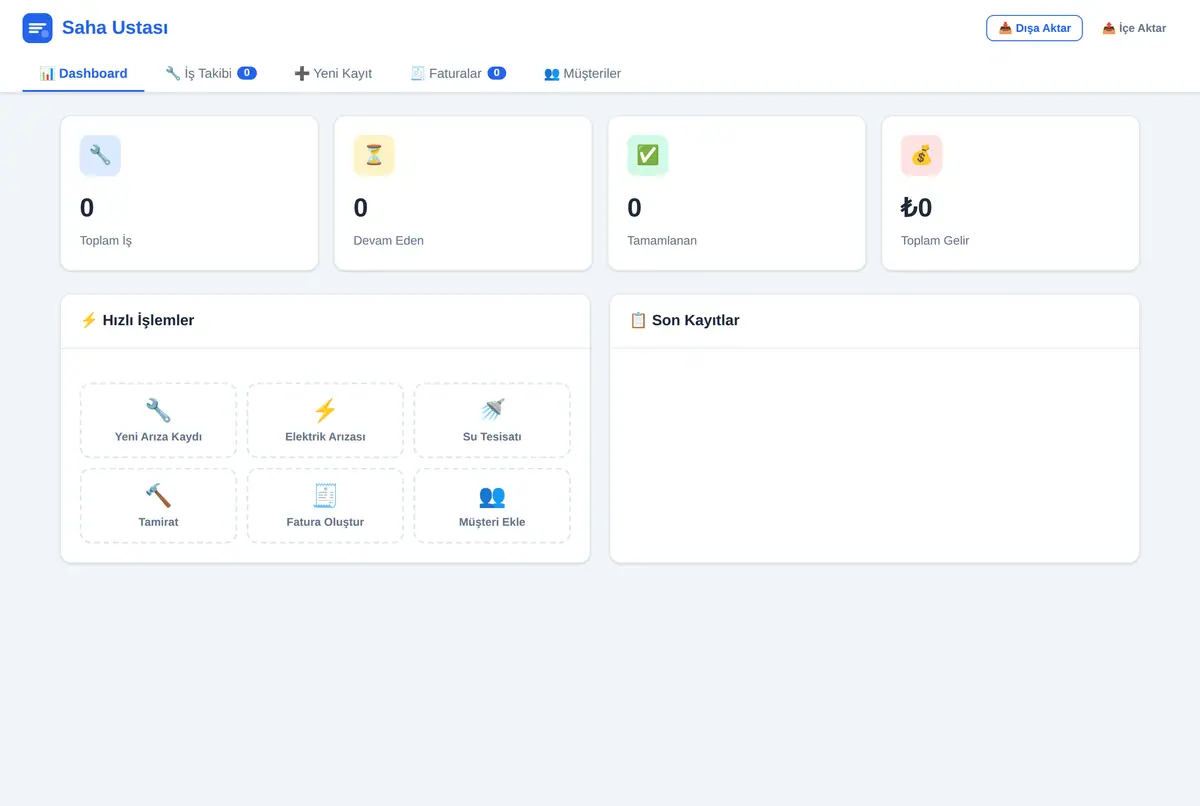The width and height of the screenshot is (1200, 806).
Task: Click the Saha Ustası logo icon
Action: click(37, 28)
